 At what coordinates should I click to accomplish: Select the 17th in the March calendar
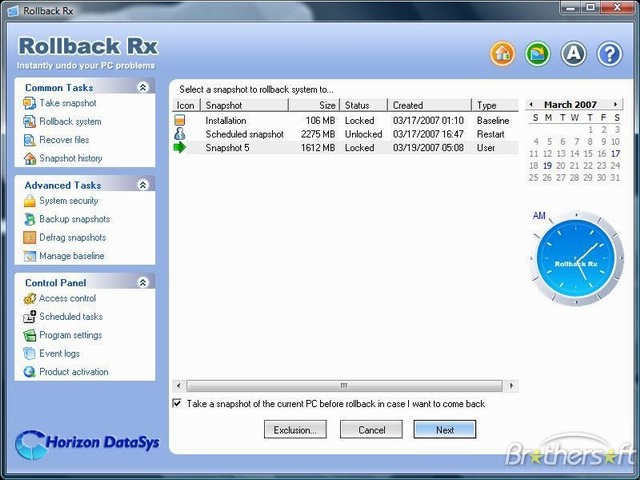point(615,154)
